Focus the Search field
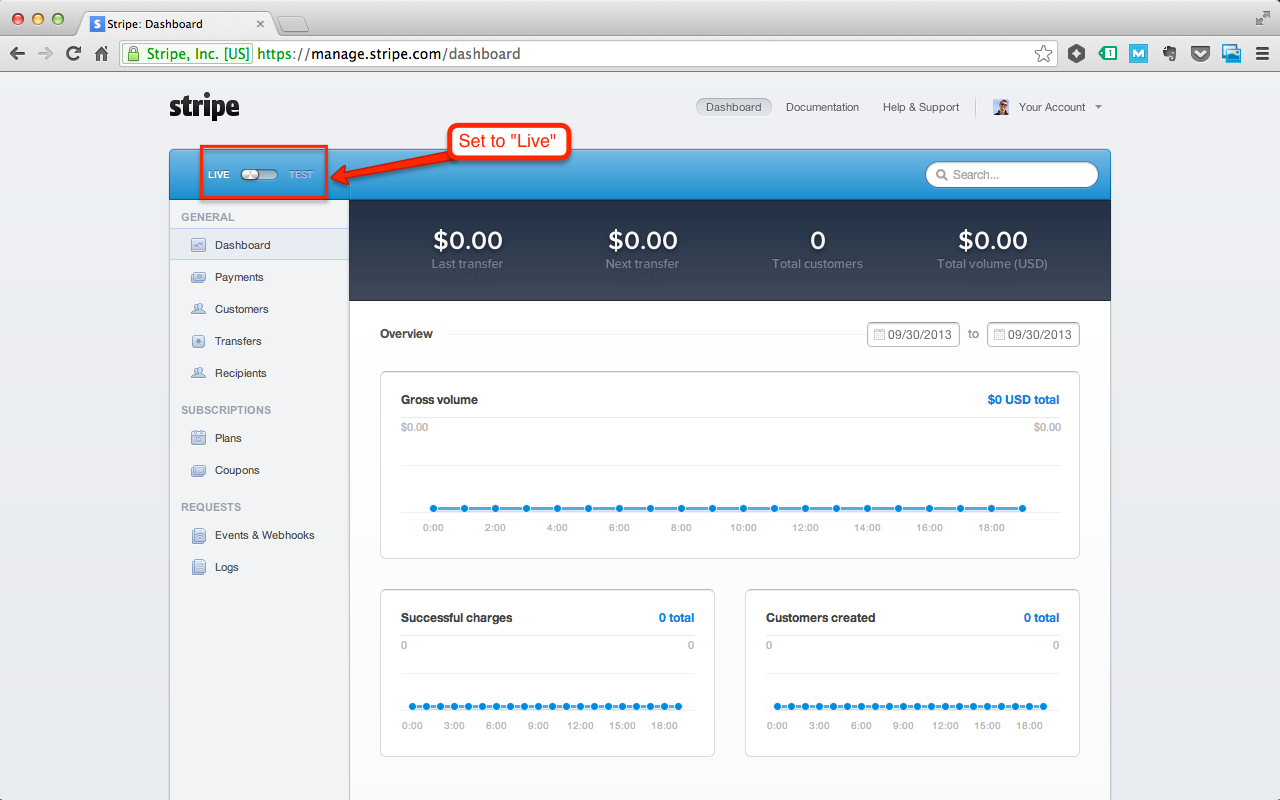1280x800 pixels. 1012,175
